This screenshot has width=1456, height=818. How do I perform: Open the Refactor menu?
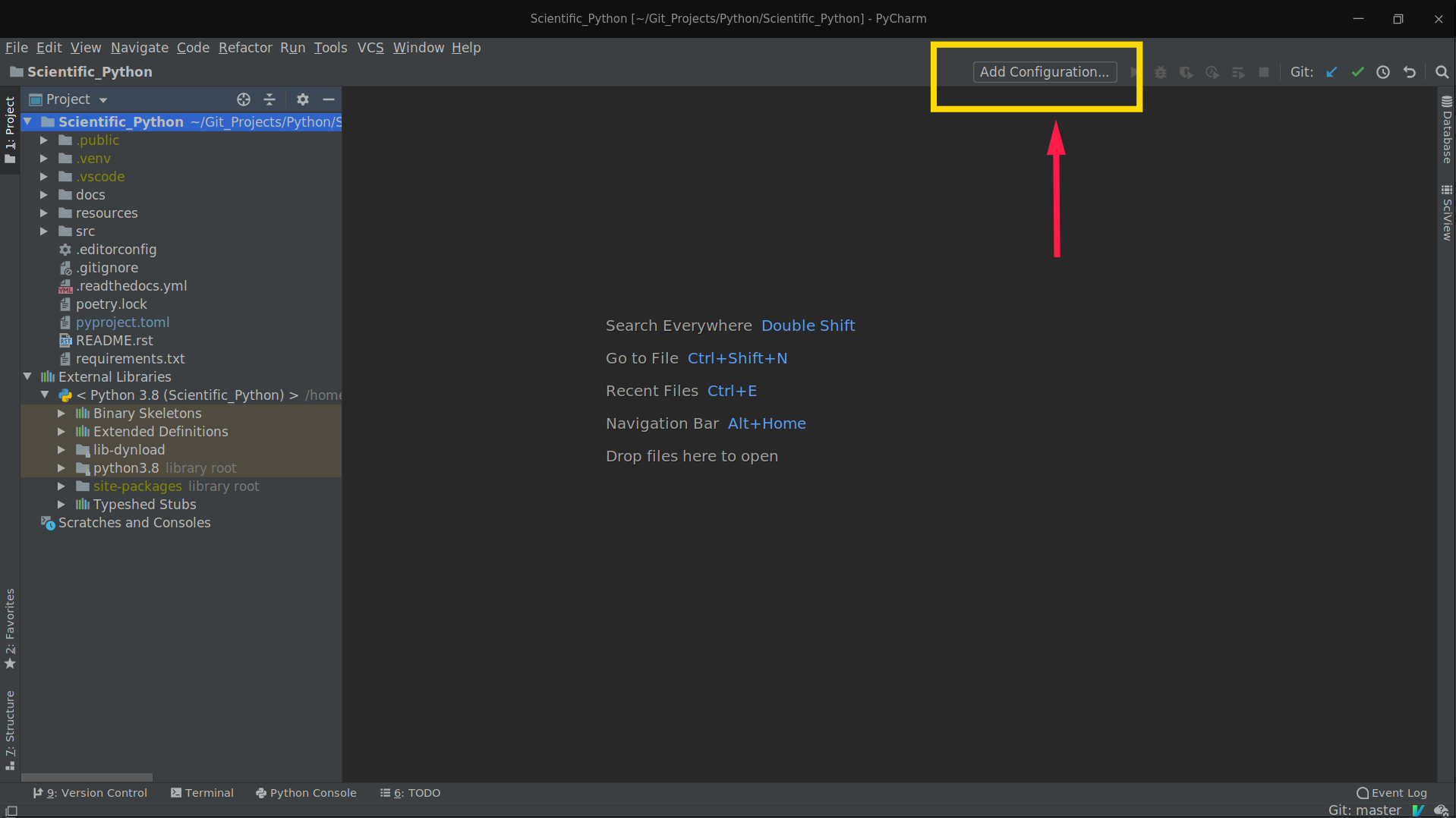pyautogui.click(x=245, y=48)
